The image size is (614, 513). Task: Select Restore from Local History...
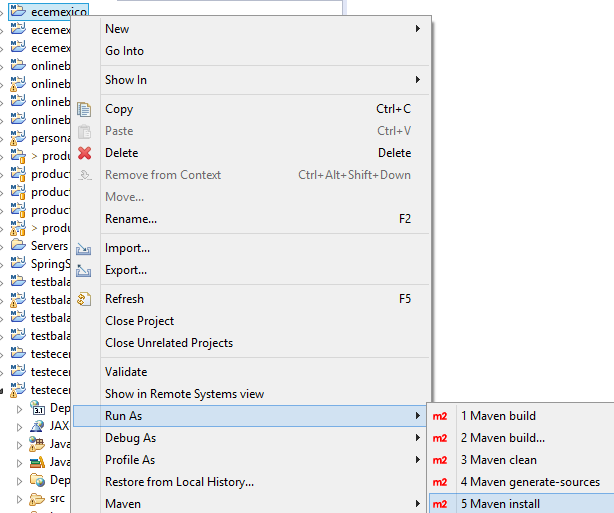pyautogui.click(x=179, y=482)
